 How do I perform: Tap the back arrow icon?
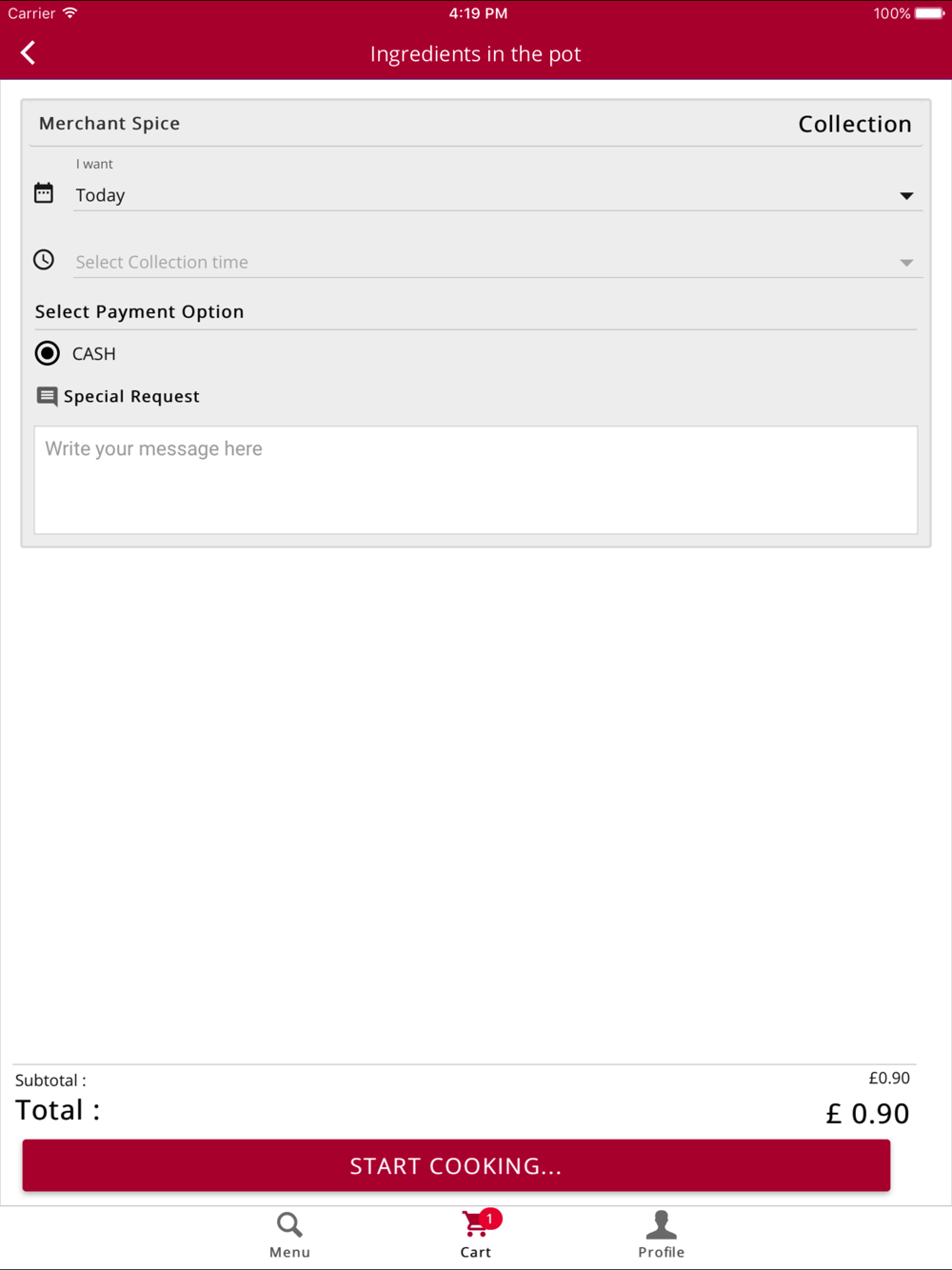click(29, 53)
